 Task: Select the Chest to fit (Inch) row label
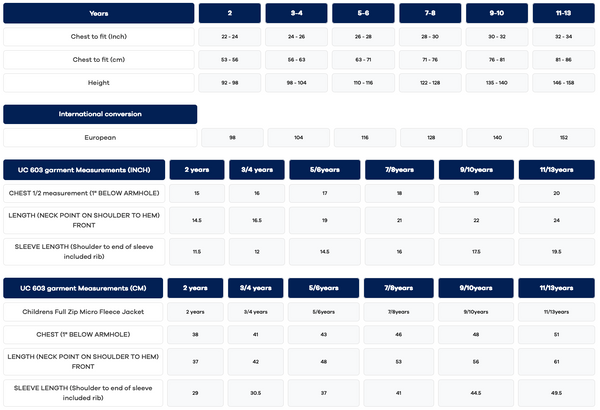coord(99,37)
